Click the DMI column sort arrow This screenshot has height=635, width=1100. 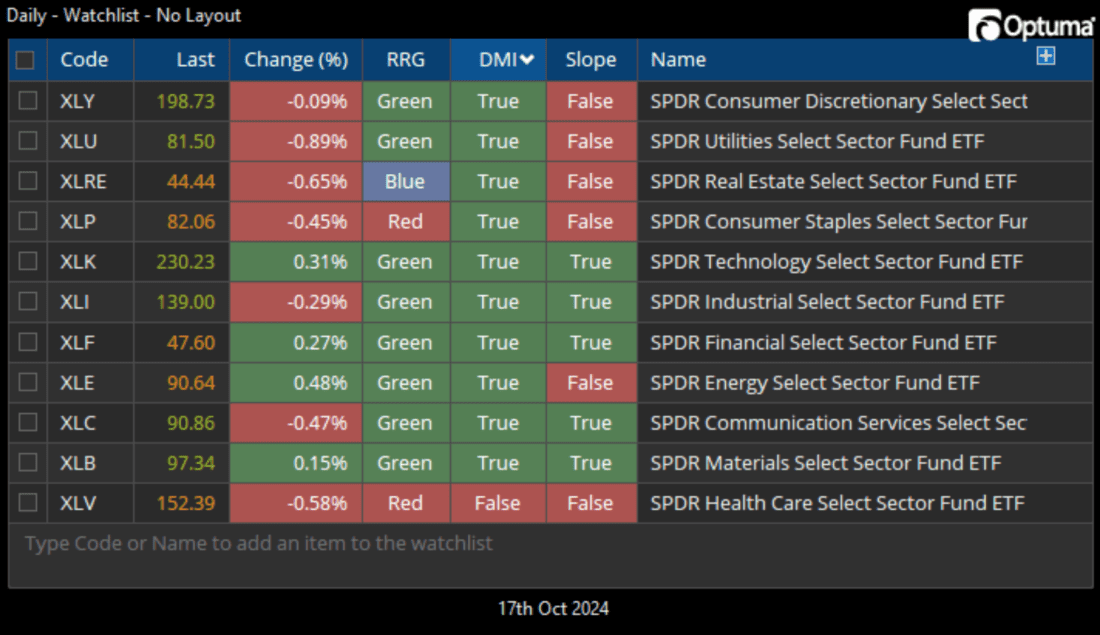[527, 60]
